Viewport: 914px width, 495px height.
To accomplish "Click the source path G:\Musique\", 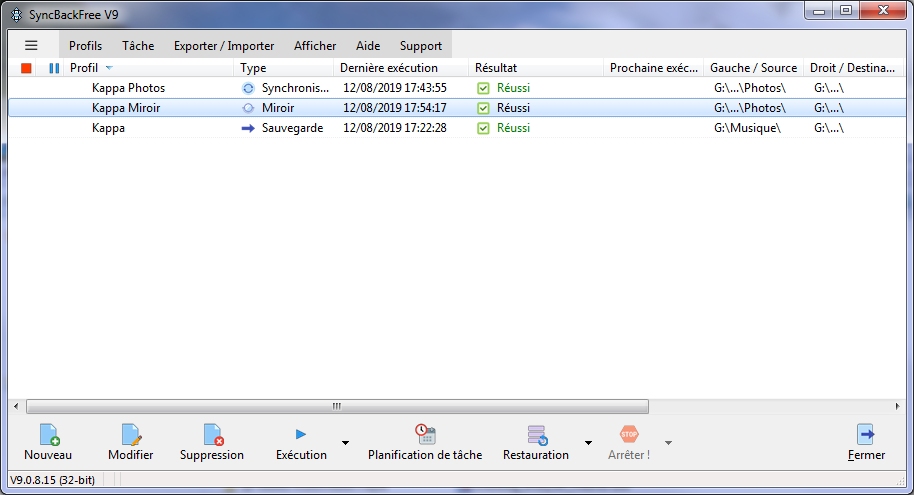I will [x=747, y=128].
